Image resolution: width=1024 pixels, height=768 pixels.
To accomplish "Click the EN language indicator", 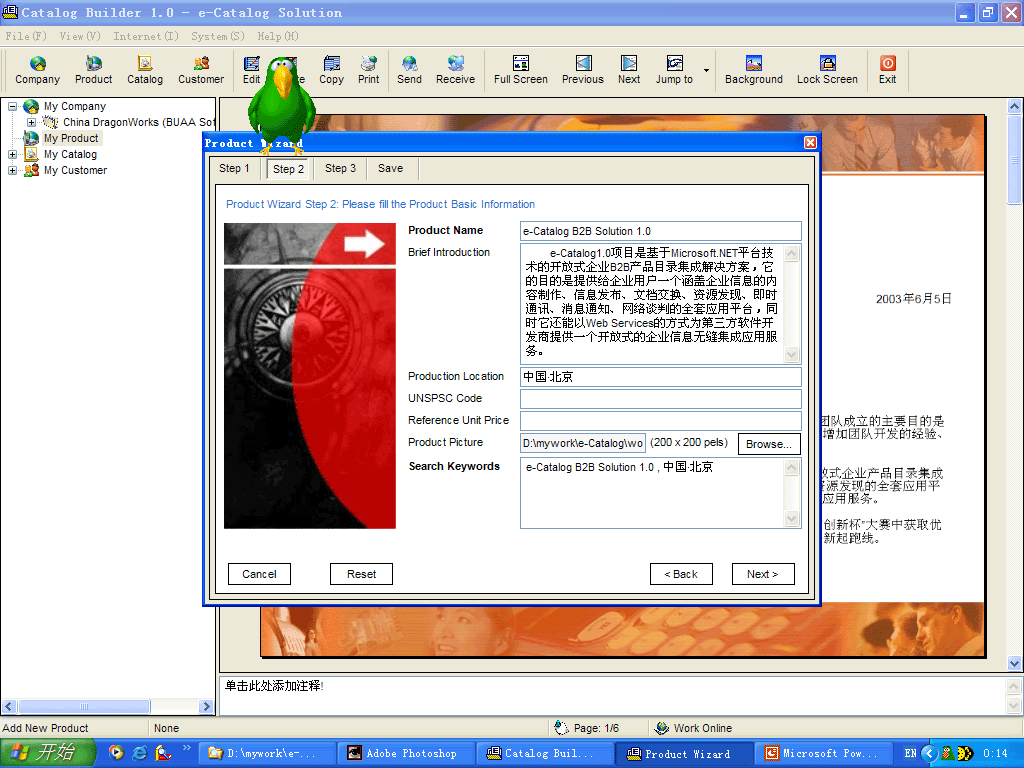I will [910, 753].
